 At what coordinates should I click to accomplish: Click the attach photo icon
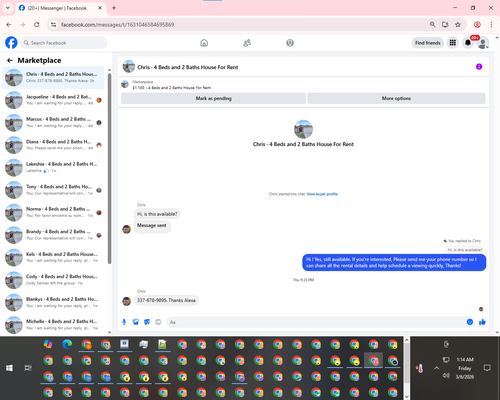136,322
